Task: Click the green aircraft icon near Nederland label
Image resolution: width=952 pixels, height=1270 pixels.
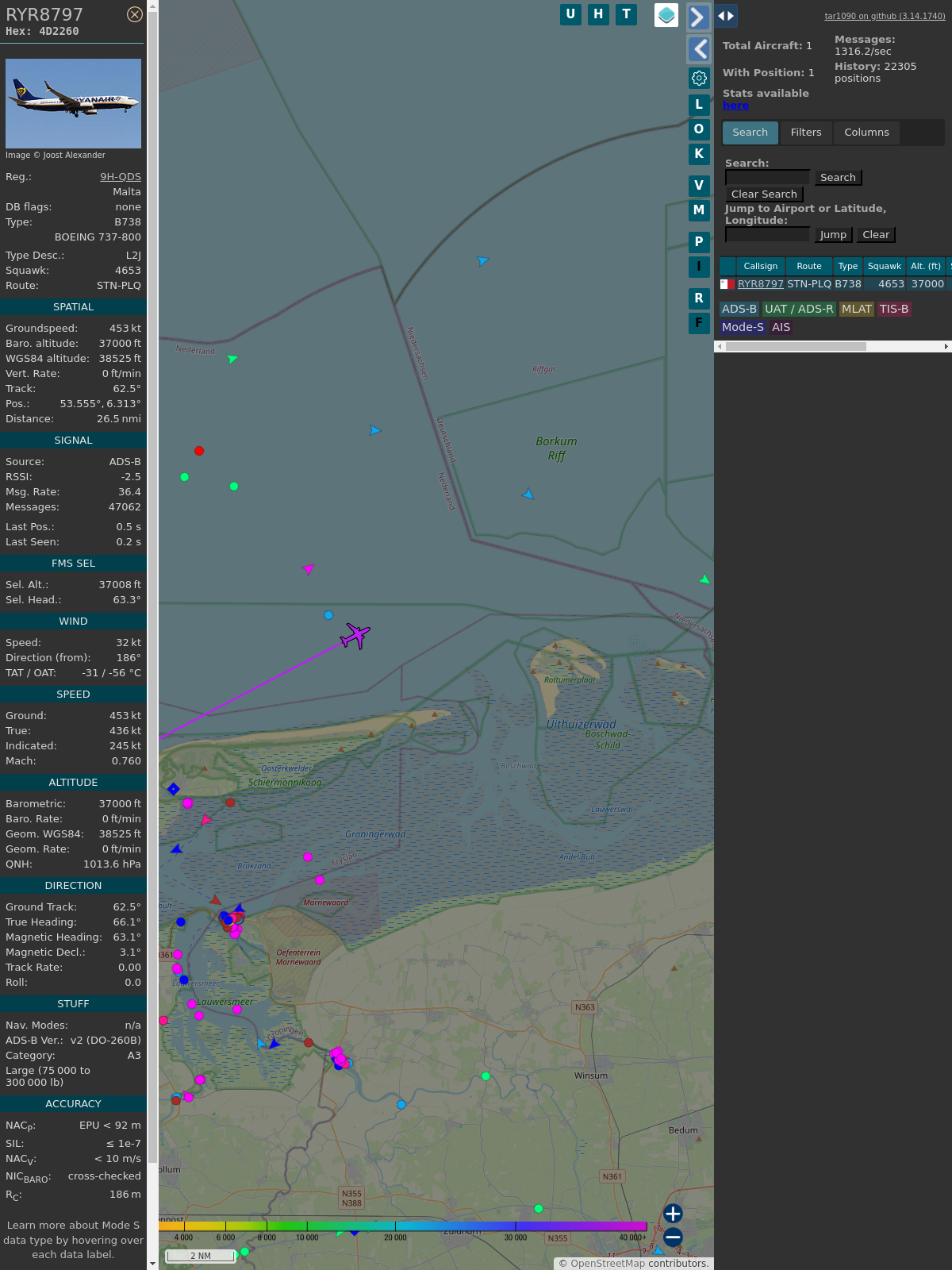Action: [x=232, y=359]
